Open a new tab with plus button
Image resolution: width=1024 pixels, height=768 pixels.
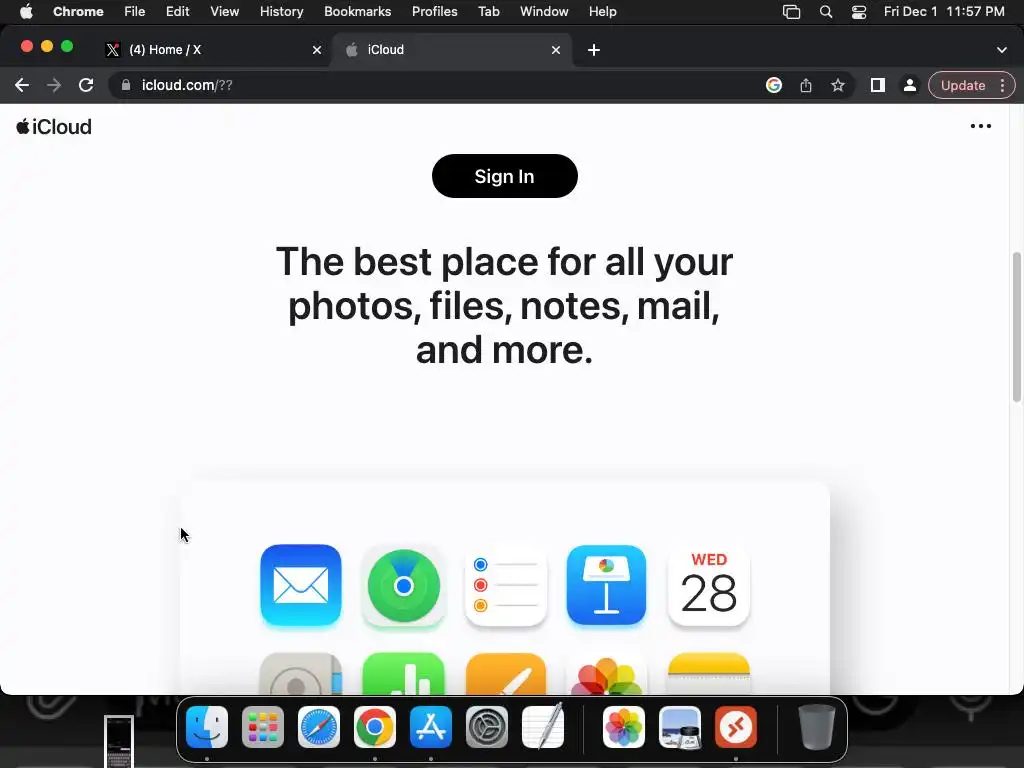594,50
